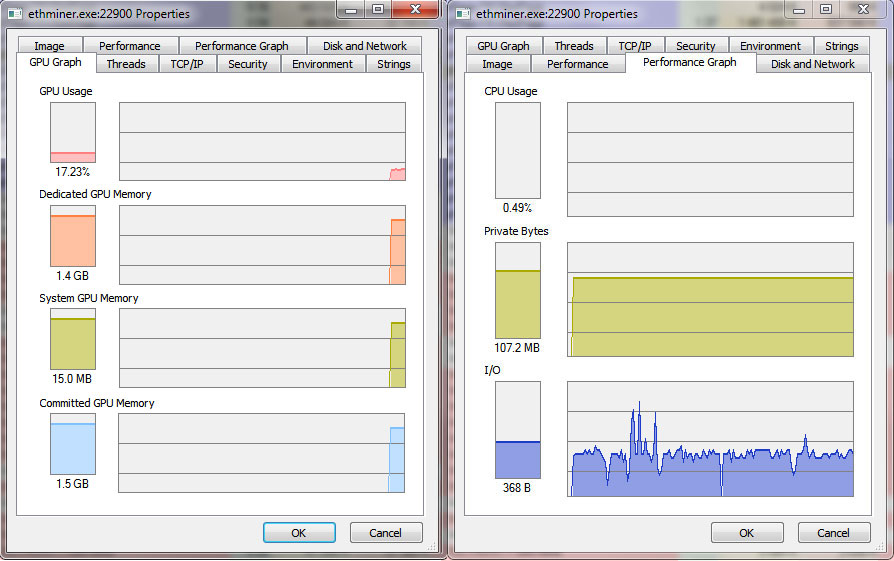This screenshot has height=561, width=894.
Task: Switch to TCP/IP tab in the CPU Usage dialog
Action: [634, 46]
